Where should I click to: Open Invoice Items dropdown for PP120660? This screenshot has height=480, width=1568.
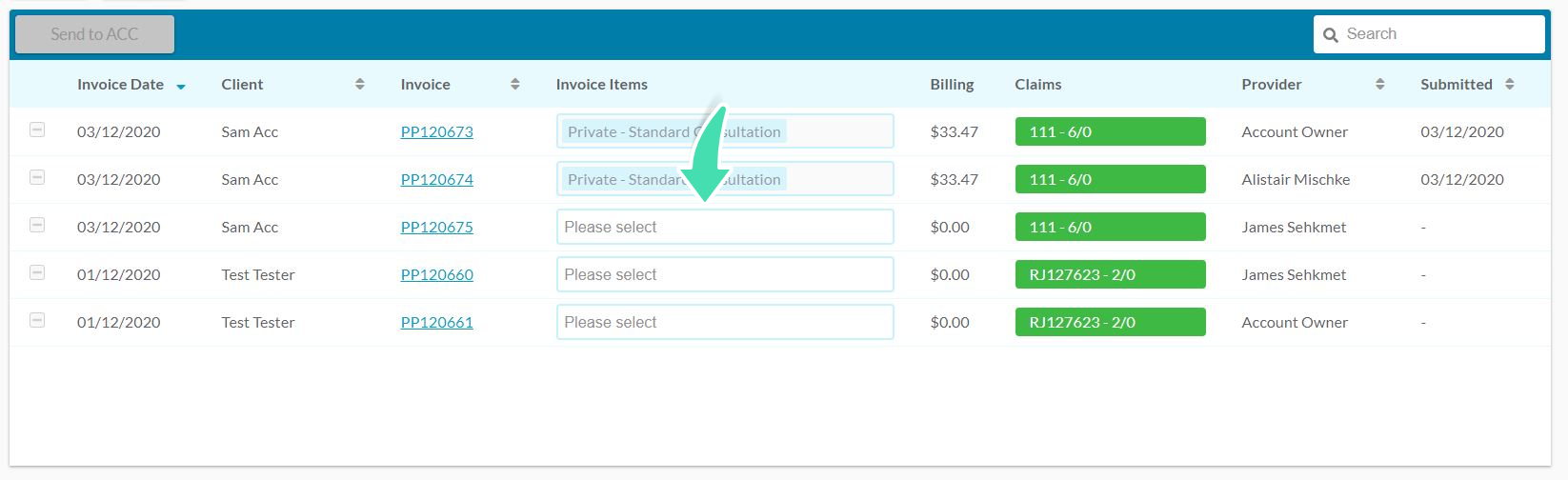tap(725, 274)
